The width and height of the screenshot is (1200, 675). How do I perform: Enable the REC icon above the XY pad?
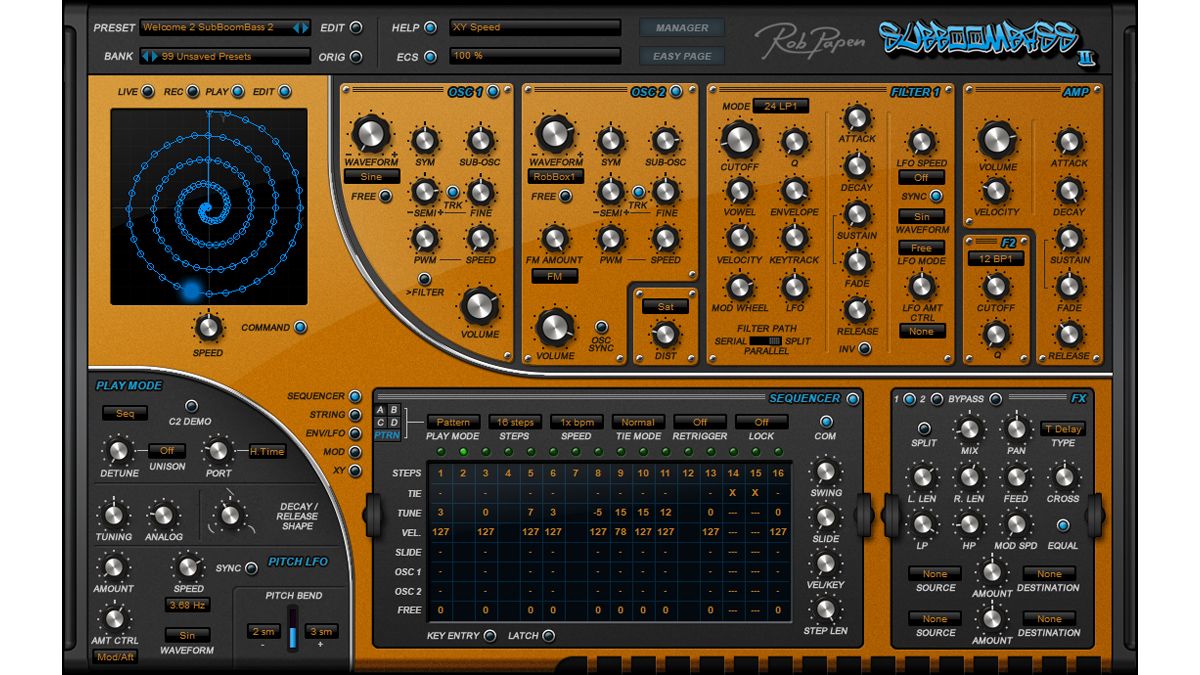coord(191,91)
